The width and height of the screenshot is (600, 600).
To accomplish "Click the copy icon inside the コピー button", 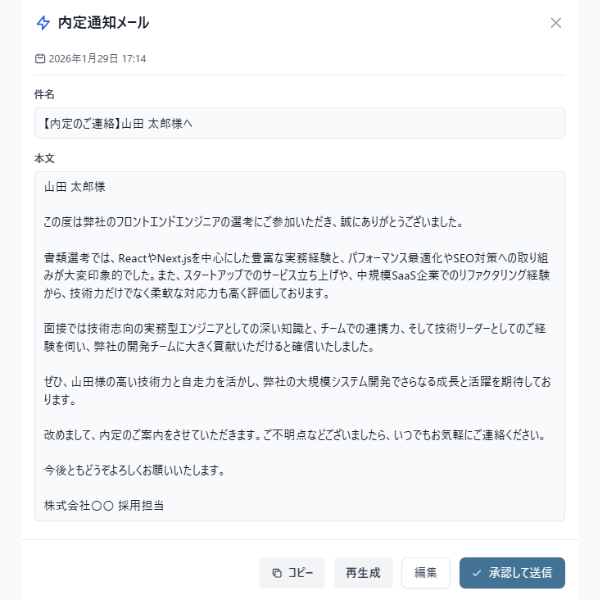I will click(x=277, y=573).
